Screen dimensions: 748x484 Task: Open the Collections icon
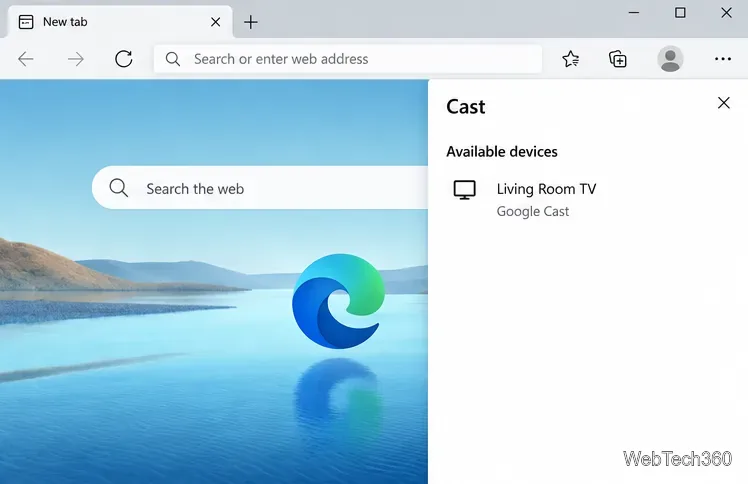(x=618, y=59)
